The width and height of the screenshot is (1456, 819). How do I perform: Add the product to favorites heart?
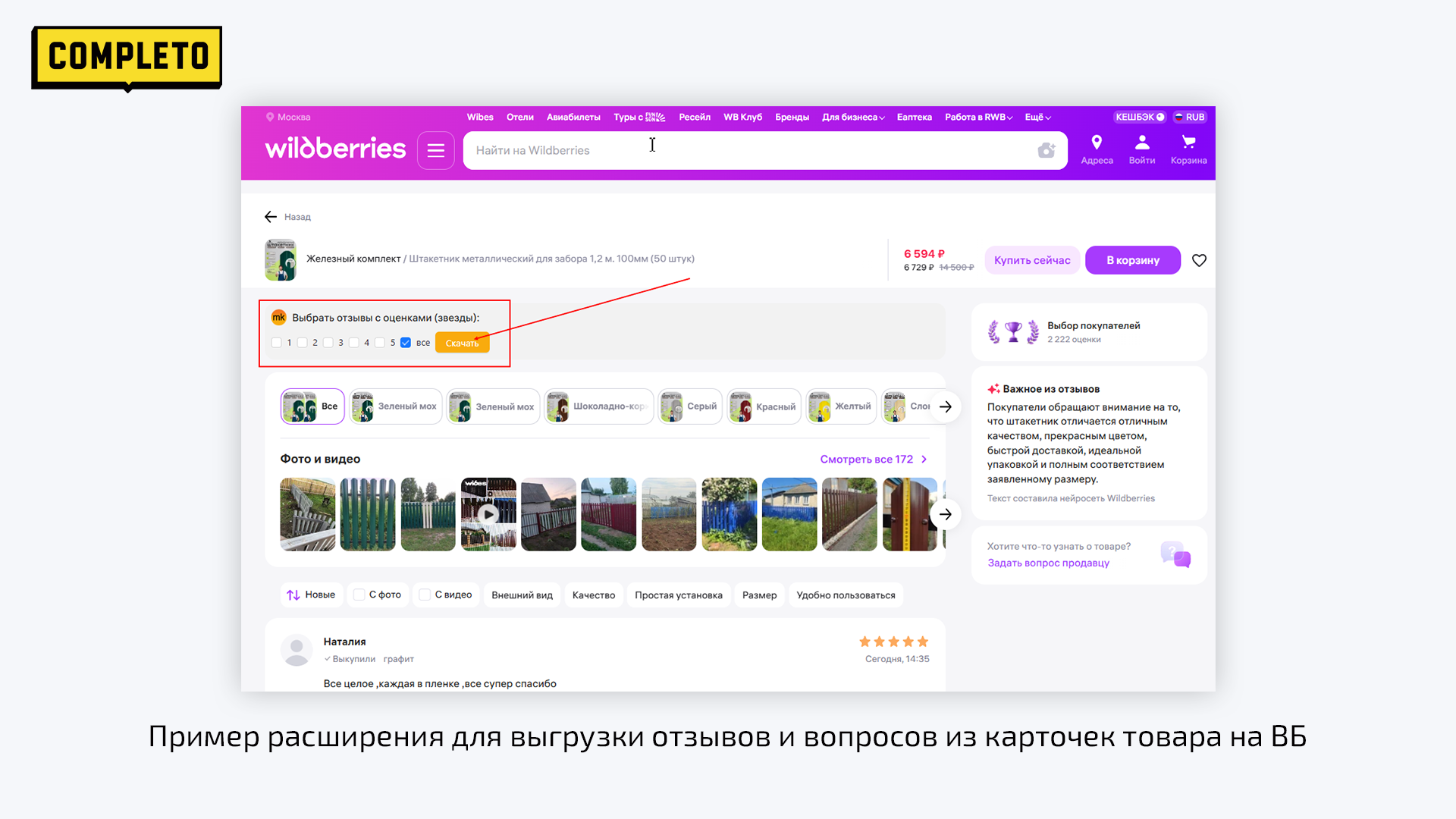coord(1199,260)
